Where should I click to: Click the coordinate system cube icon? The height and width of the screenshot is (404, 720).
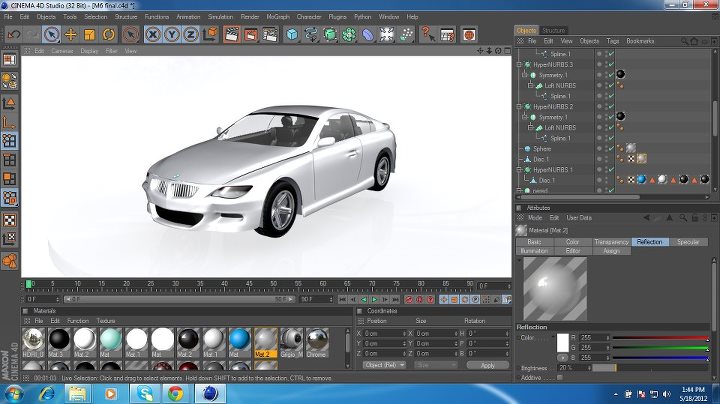pyautogui.click(x=210, y=34)
